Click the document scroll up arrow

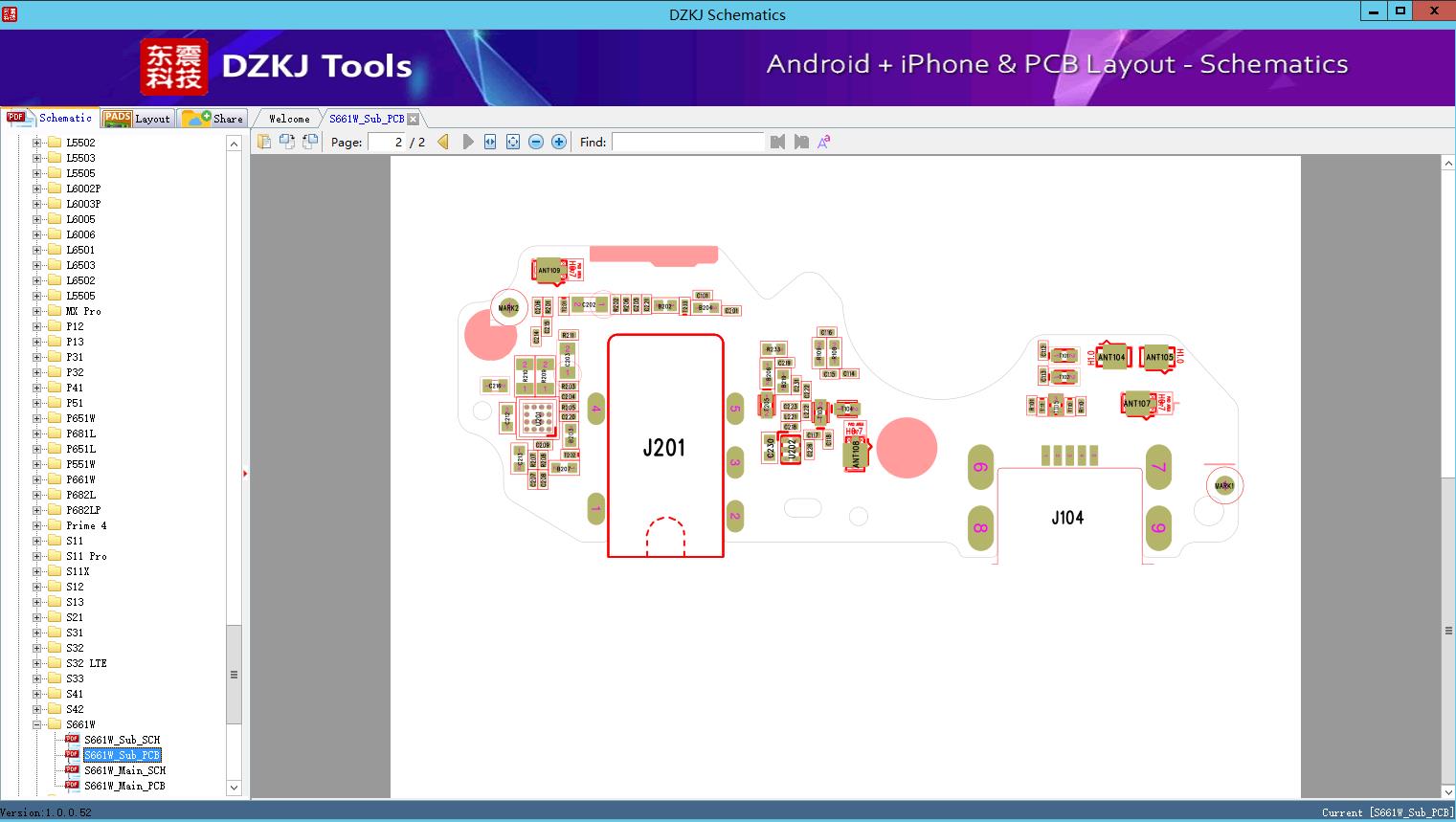(x=1448, y=164)
